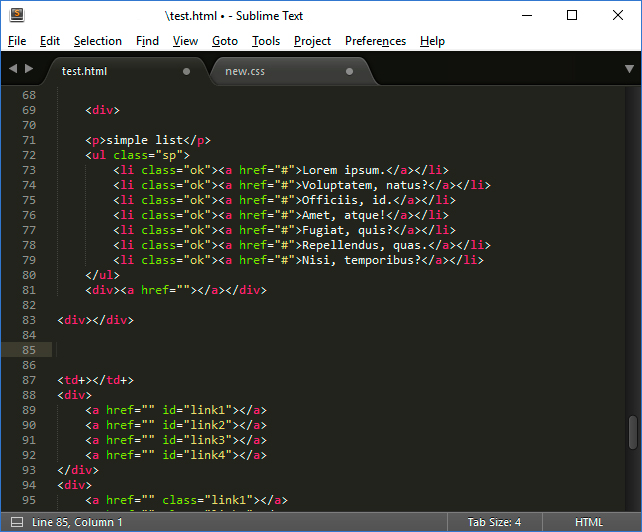Click the Sublime Text app icon in title bar
The image size is (642, 532).
(17, 15)
